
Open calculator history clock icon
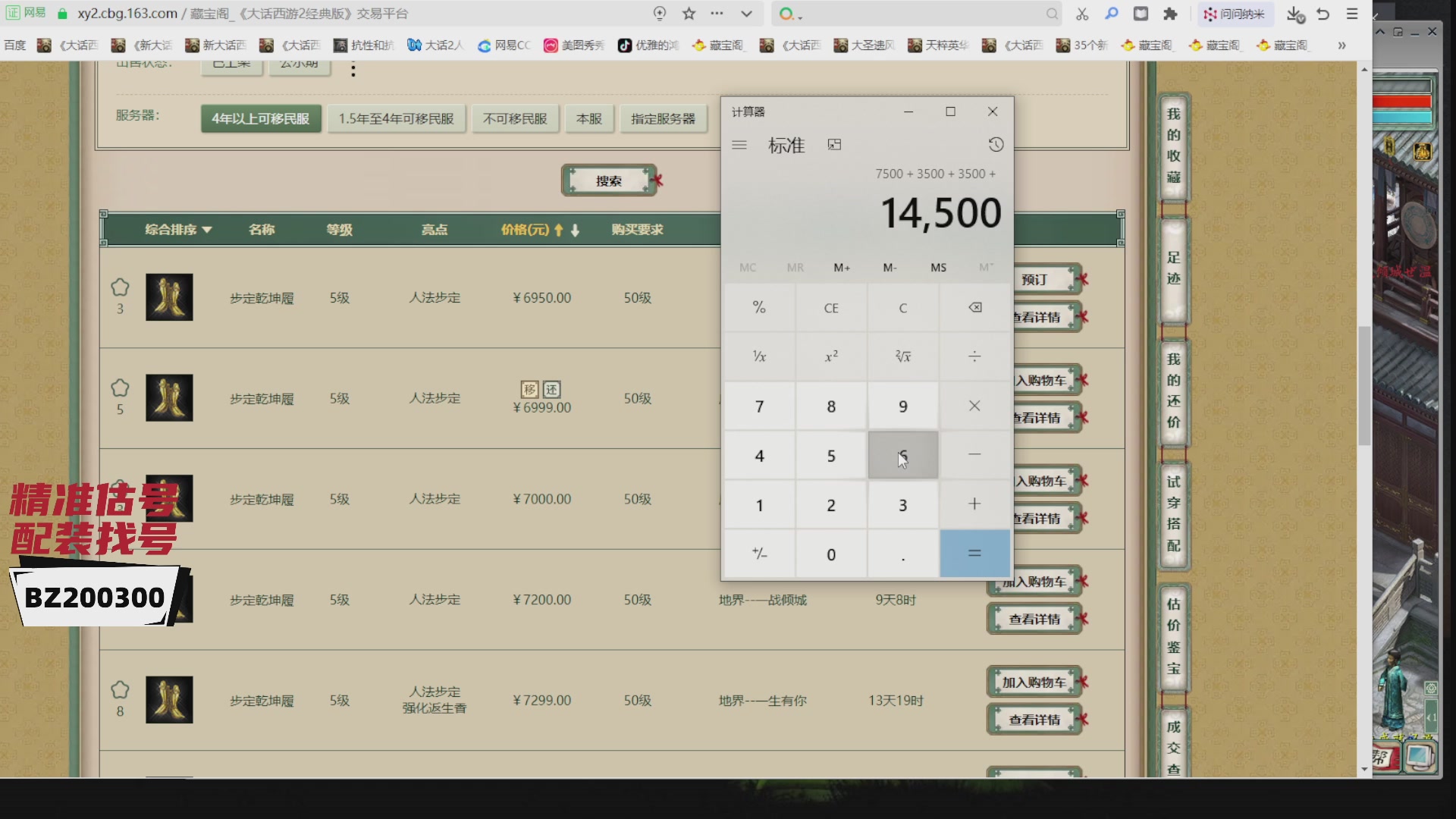[x=996, y=145]
